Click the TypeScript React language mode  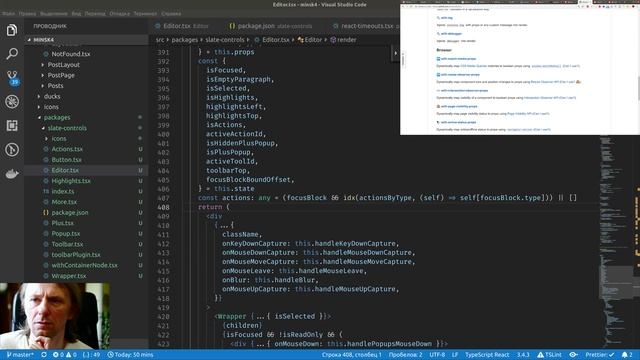(487, 355)
